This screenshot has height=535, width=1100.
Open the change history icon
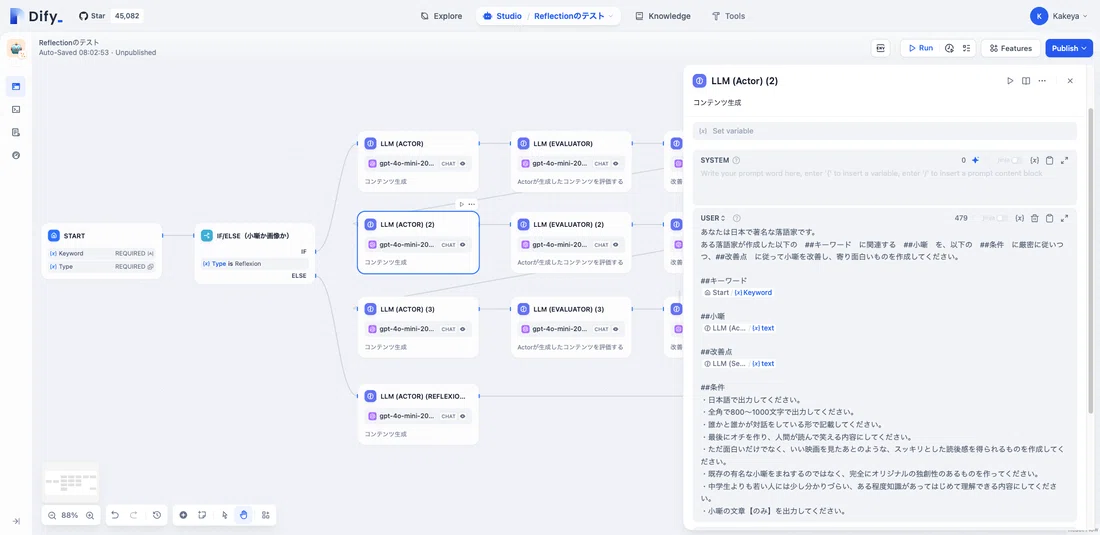tap(157, 515)
